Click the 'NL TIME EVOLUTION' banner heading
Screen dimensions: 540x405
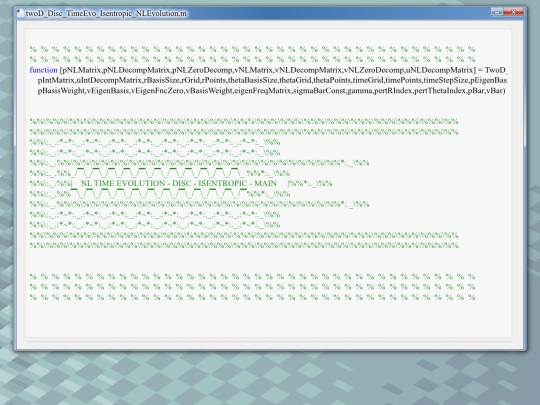(123, 183)
